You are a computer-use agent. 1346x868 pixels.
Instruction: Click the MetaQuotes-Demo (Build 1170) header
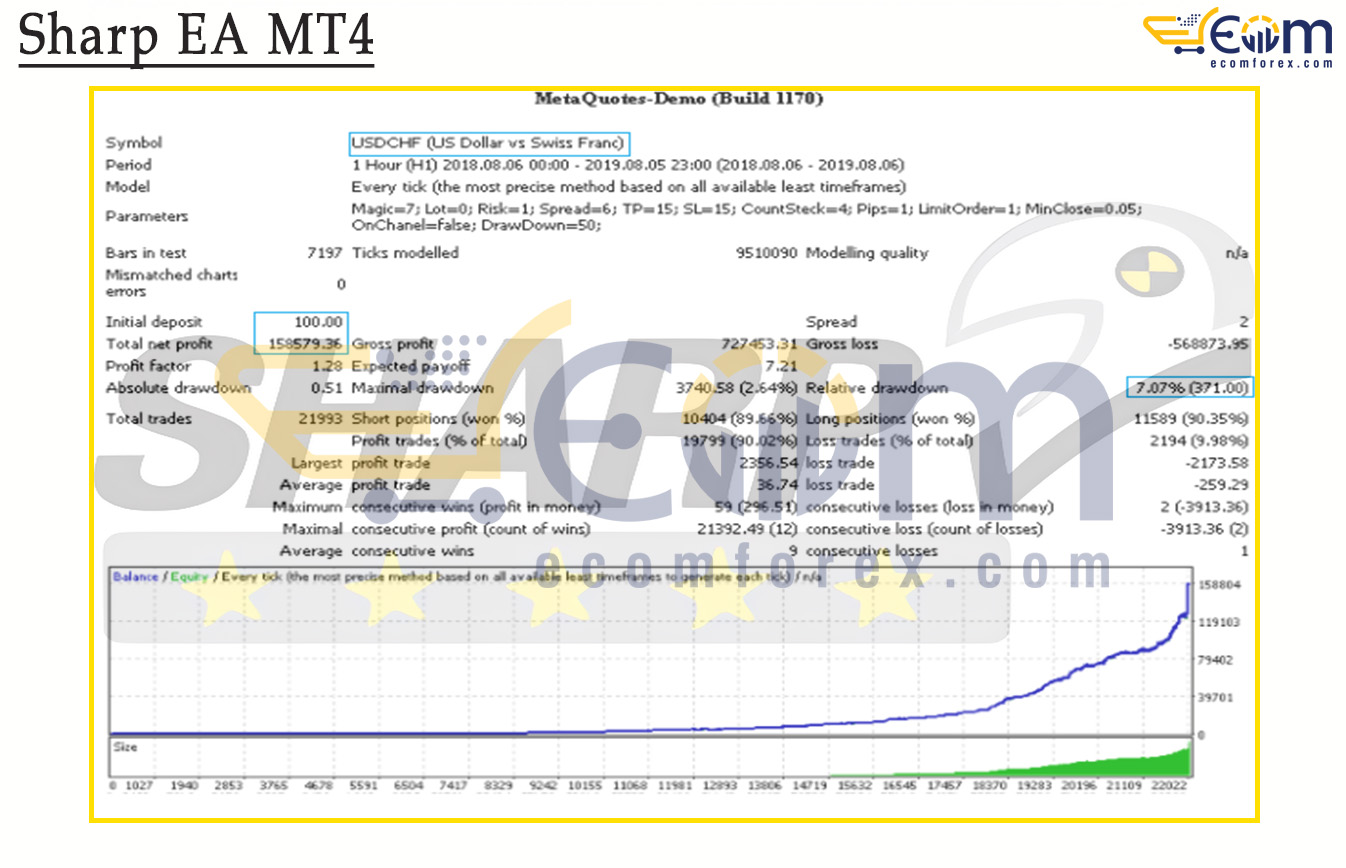pos(679,99)
